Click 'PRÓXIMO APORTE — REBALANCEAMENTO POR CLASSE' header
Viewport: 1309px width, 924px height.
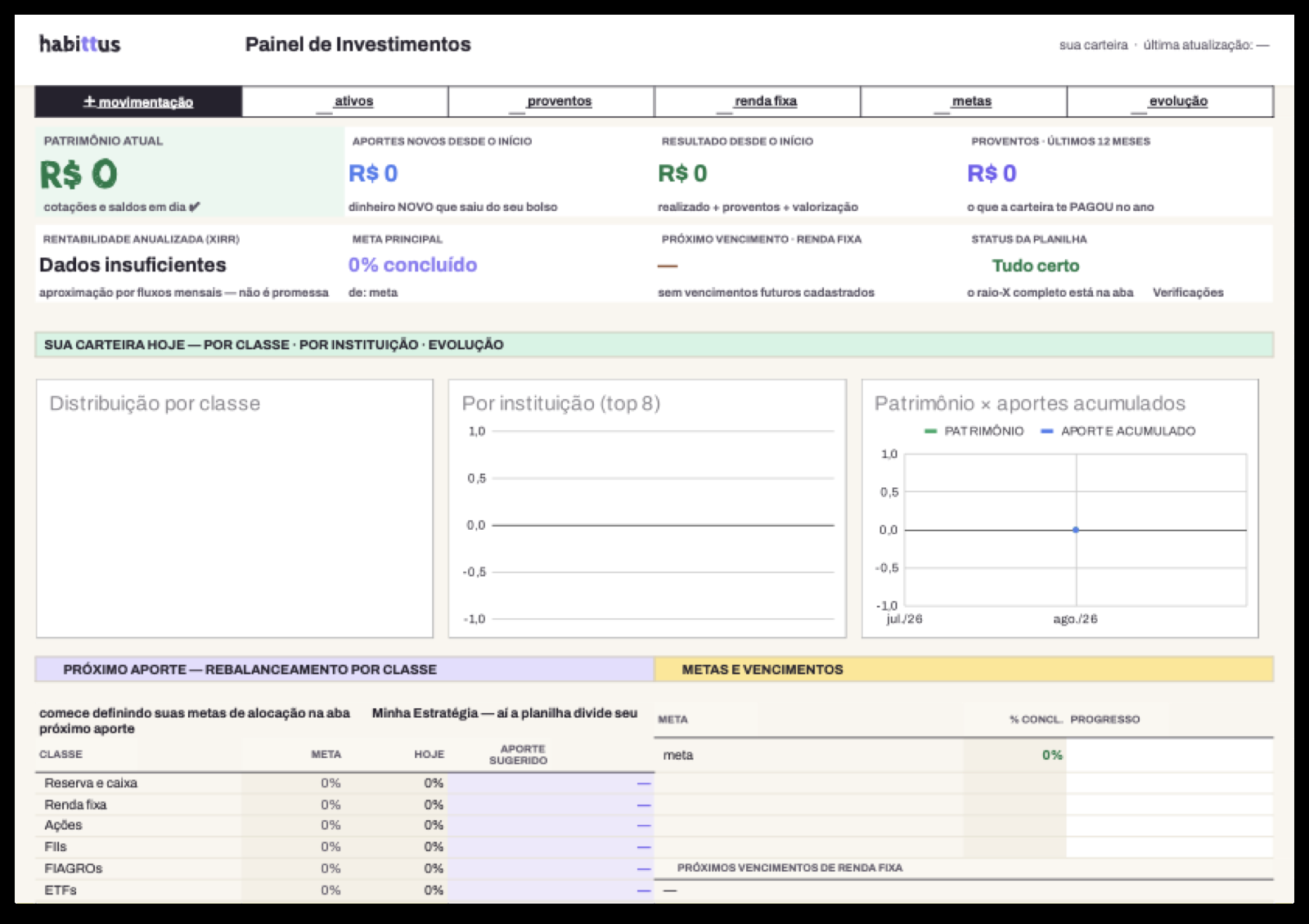(x=344, y=670)
